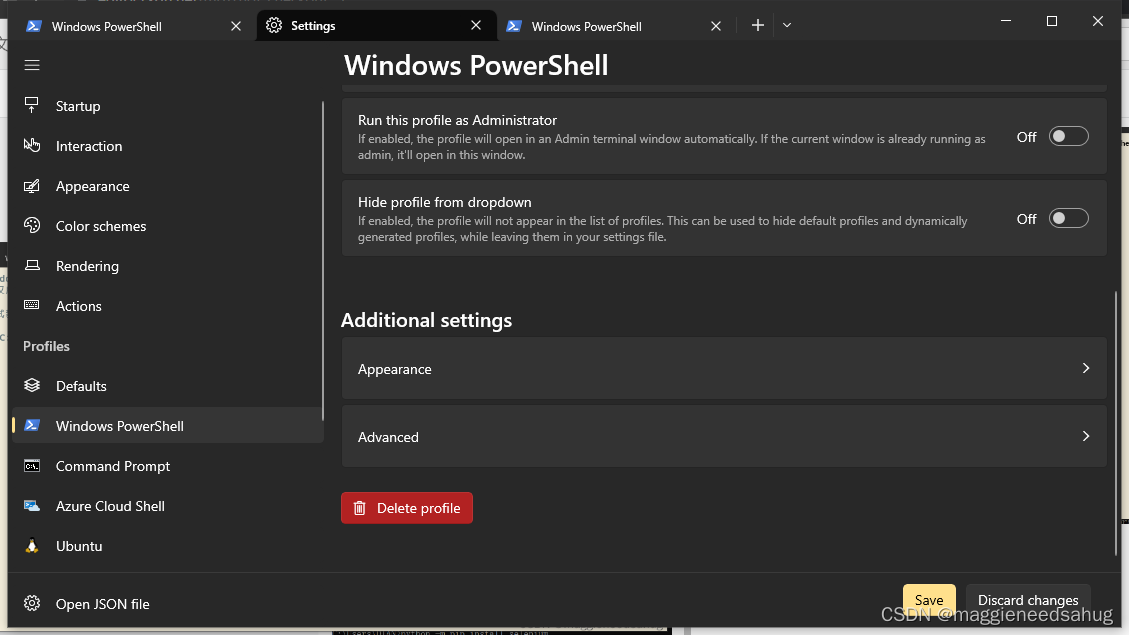Click Discard changes button

(1027, 599)
